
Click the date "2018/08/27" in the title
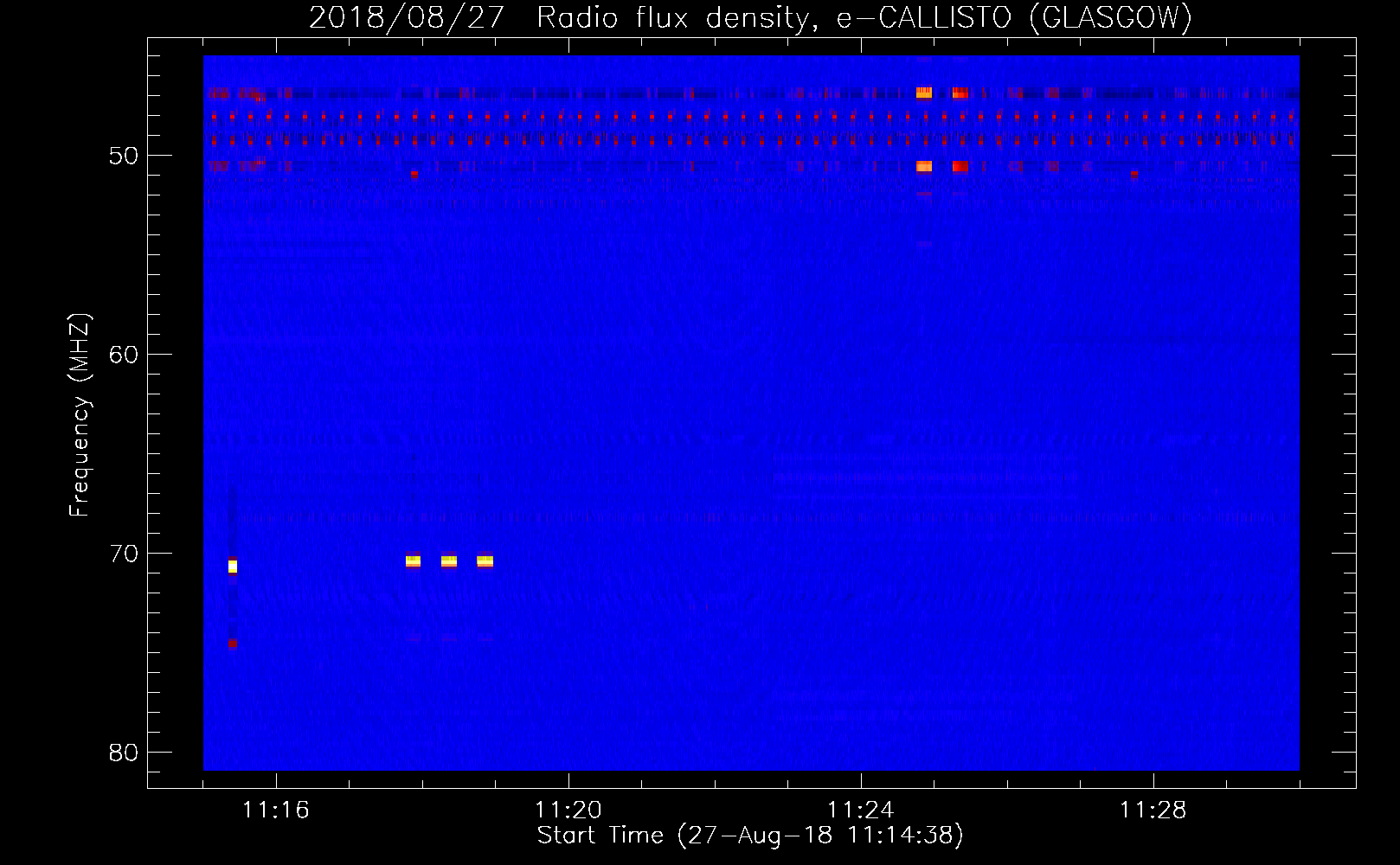point(407,17)
